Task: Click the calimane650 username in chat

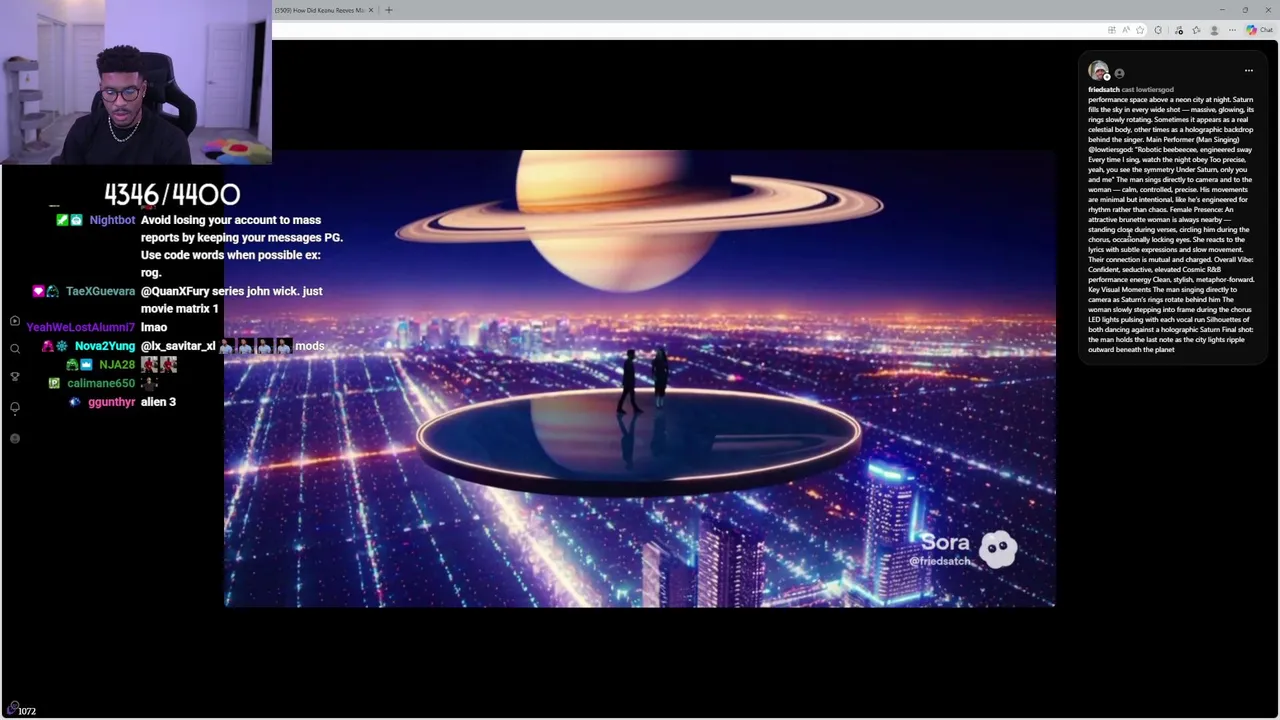Action: [101, 383]
